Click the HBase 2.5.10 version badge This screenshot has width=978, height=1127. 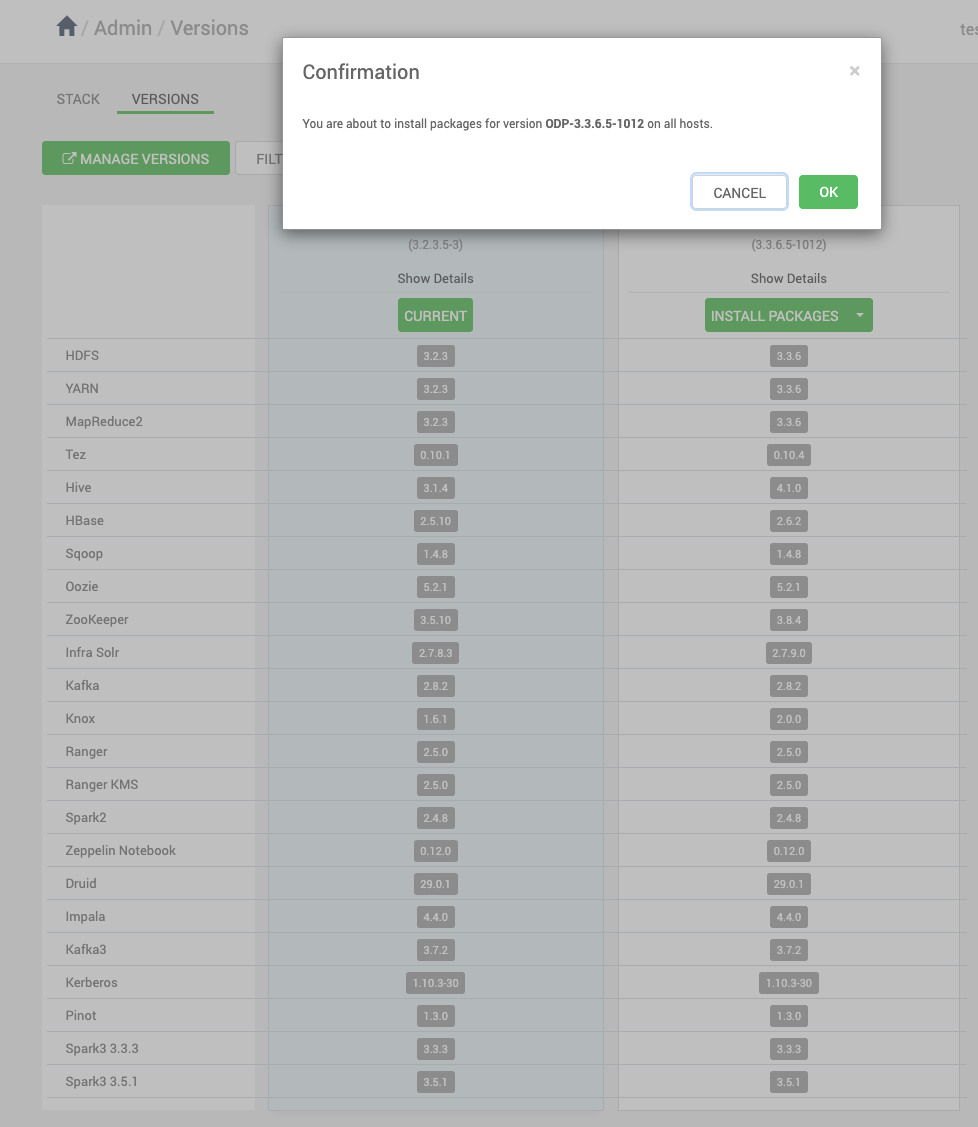(435, 521)
